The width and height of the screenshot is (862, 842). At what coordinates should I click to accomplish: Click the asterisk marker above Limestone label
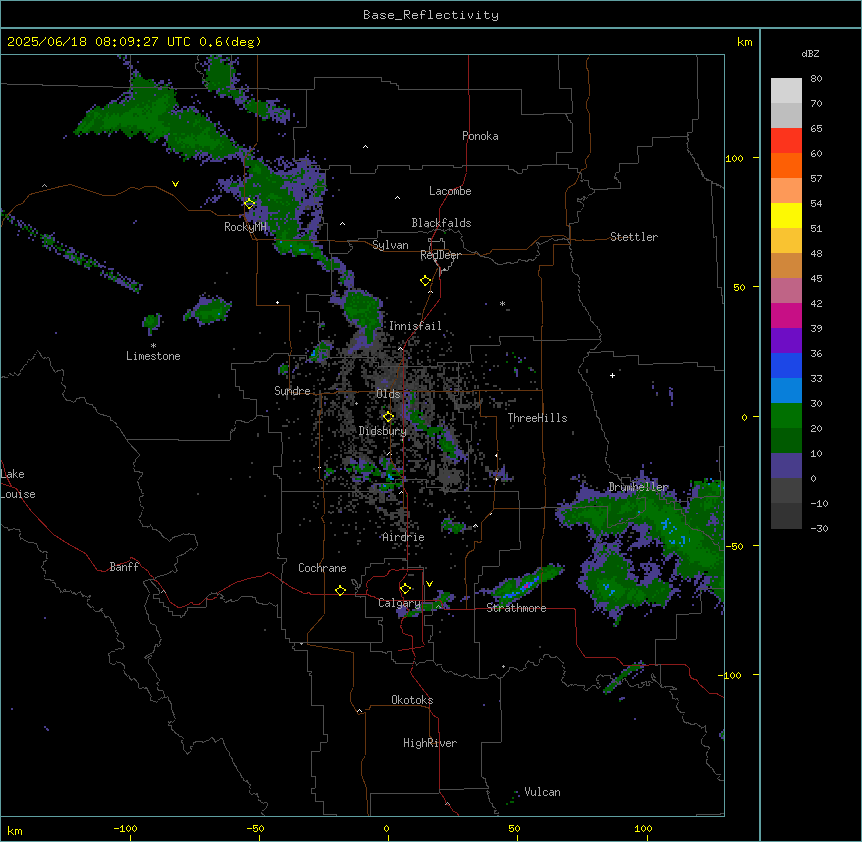click(153, 346)
